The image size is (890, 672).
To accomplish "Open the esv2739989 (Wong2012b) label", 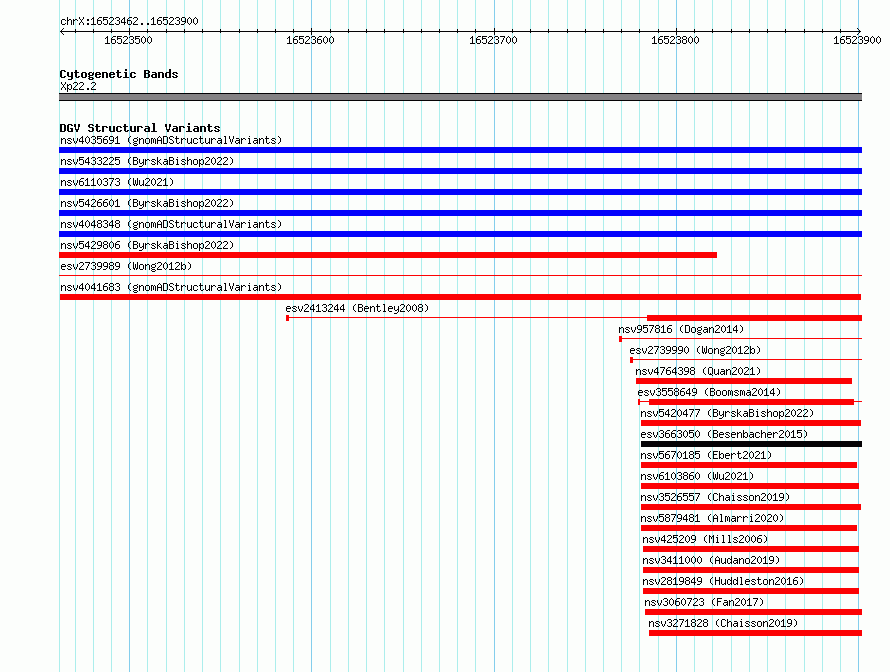I will [126, 266].
